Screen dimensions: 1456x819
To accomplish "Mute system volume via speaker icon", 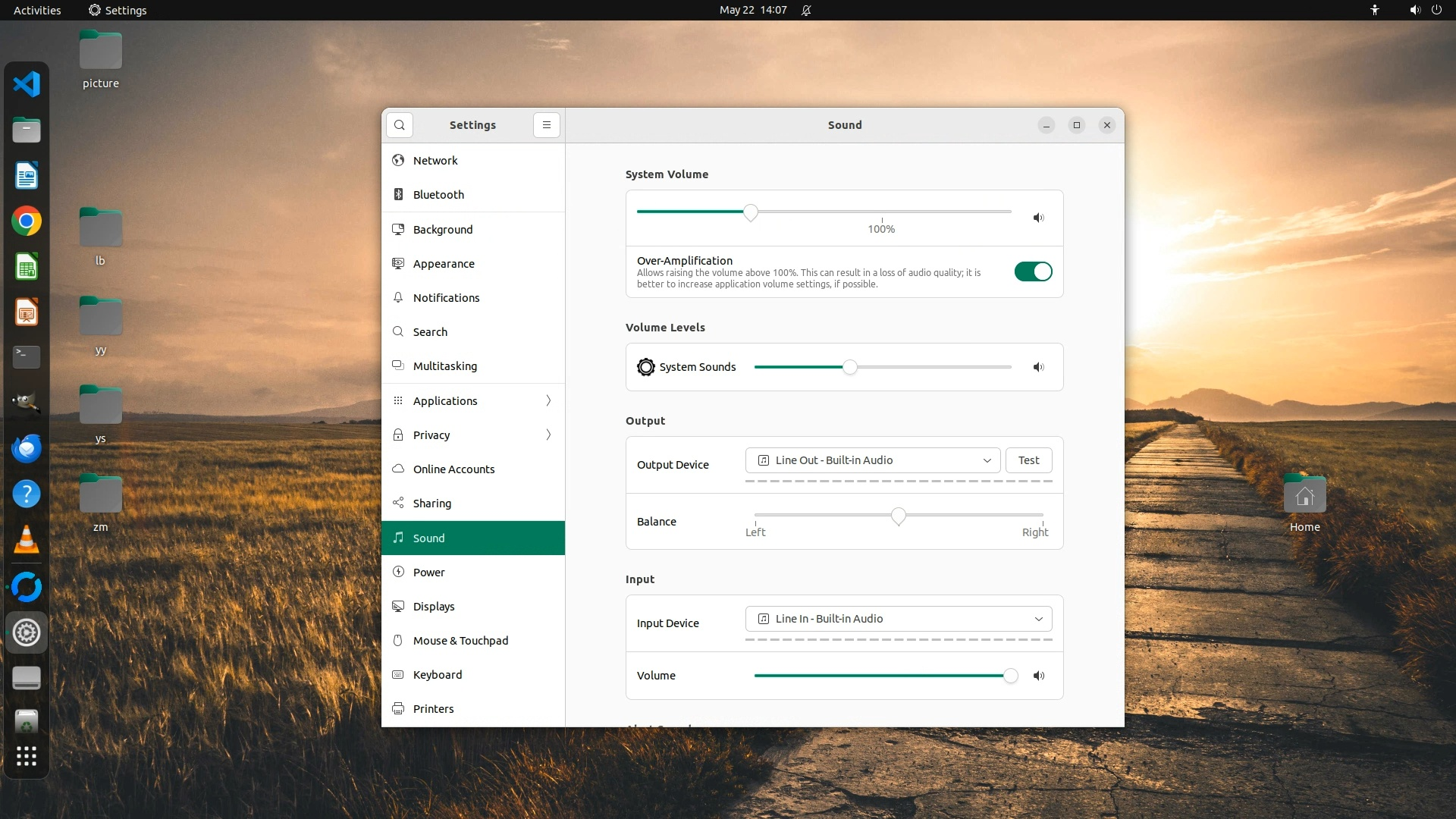I will coord(1038,218).
